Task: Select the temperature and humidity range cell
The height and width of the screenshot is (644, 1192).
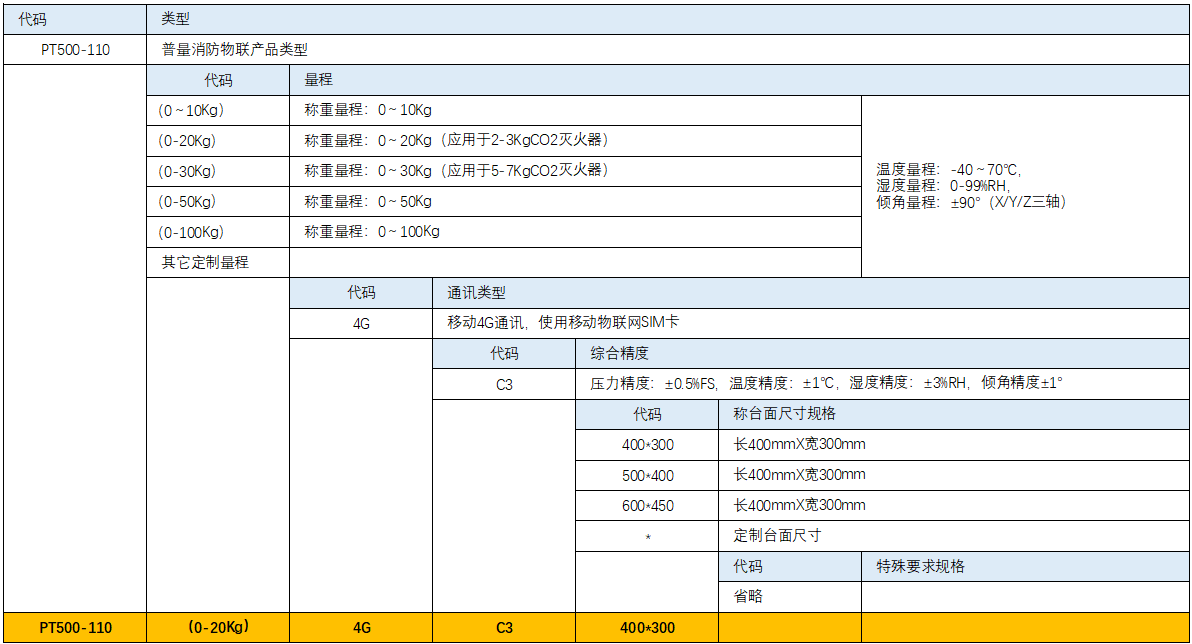Action: click(x=1025, y=186)
